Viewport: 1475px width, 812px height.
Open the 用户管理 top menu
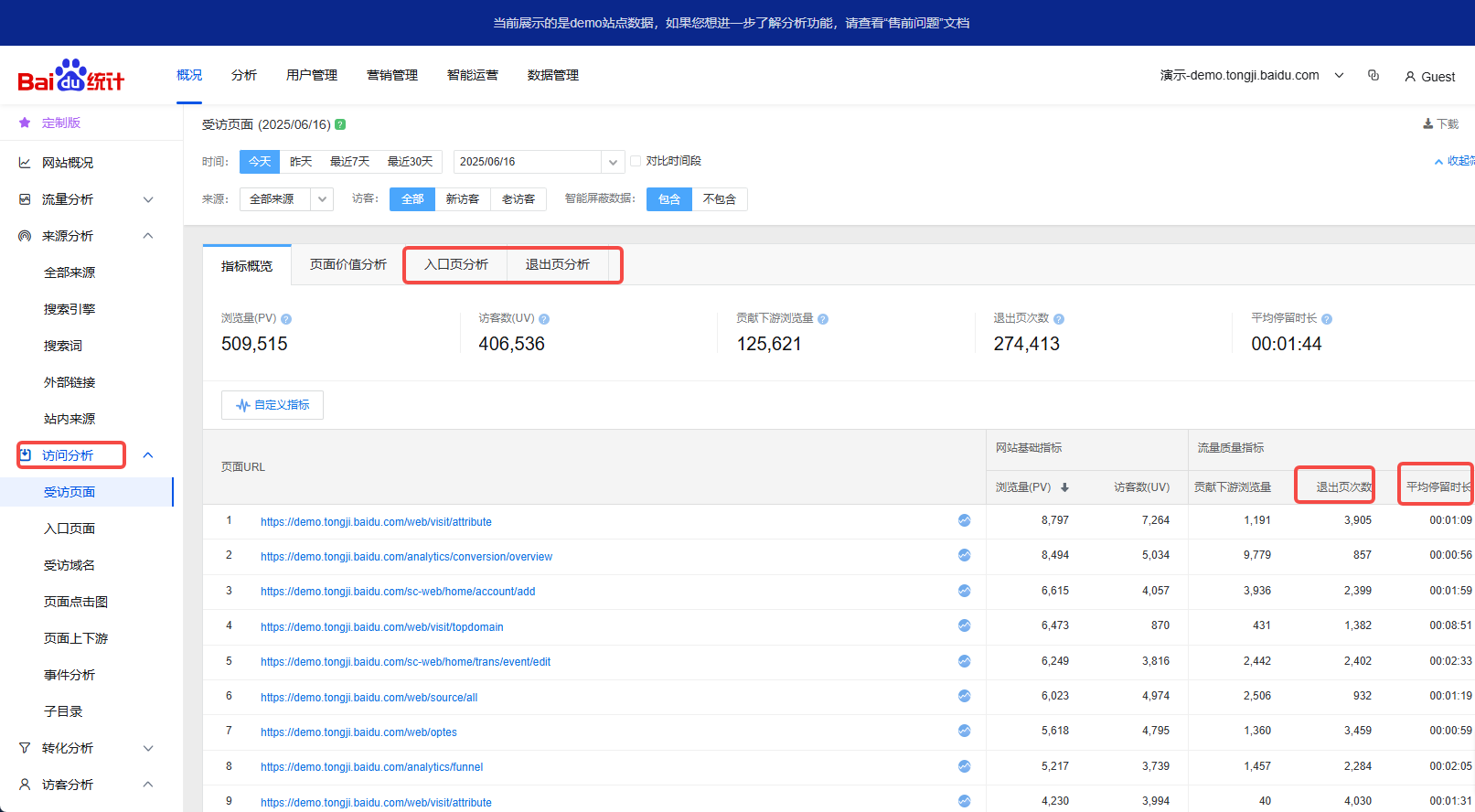click(x=311, y=75)
